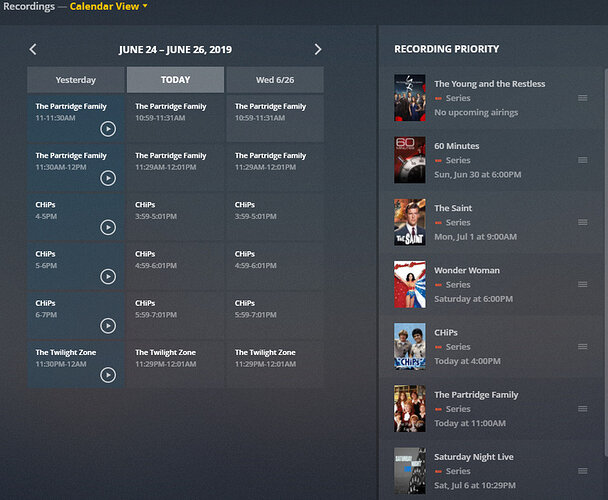Play yesterday's Twilight Zone recording
Image resolution: width=608 pixels, height=500 pixels.
point(108,375)
